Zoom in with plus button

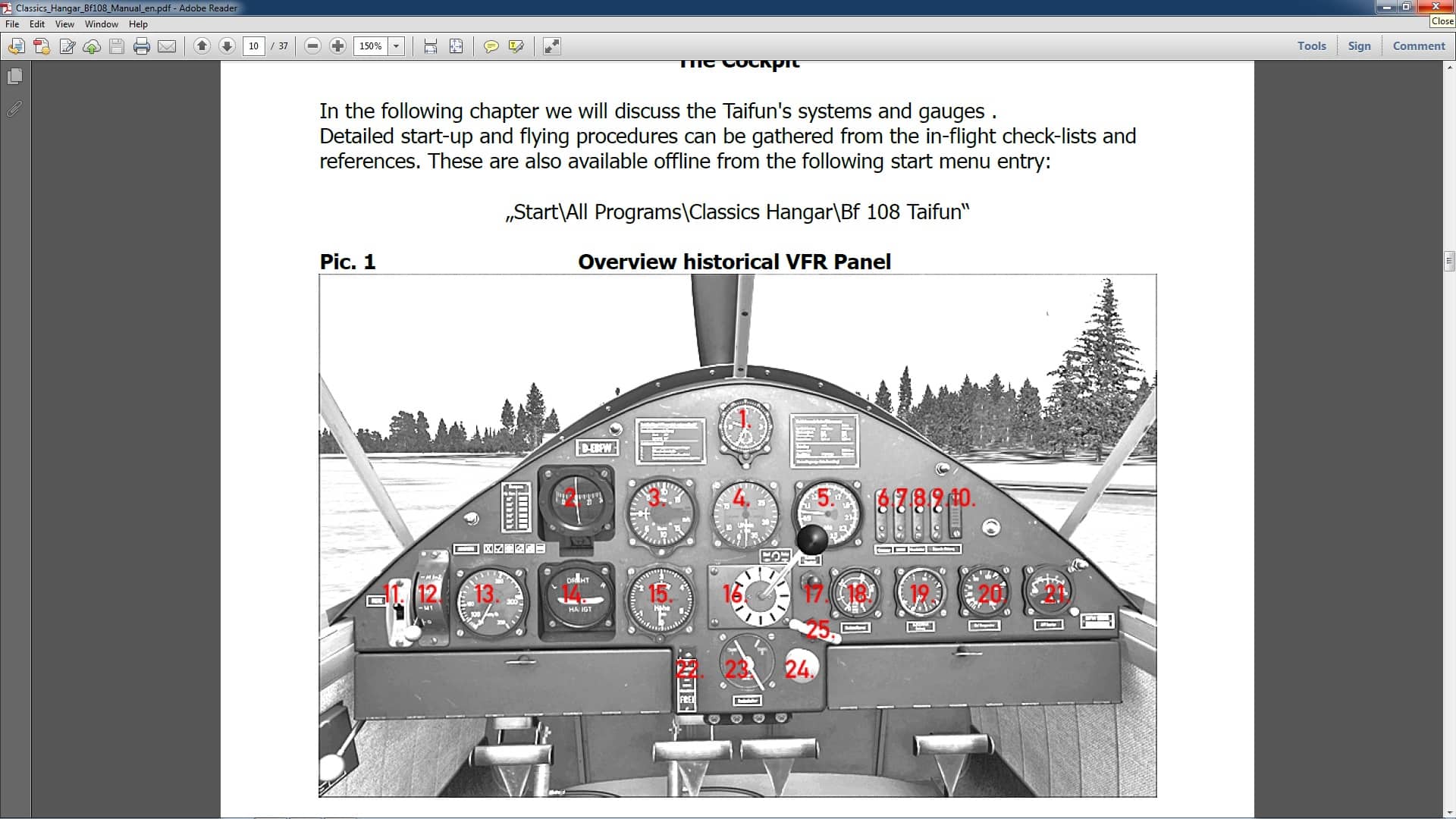tap(338, 46)
